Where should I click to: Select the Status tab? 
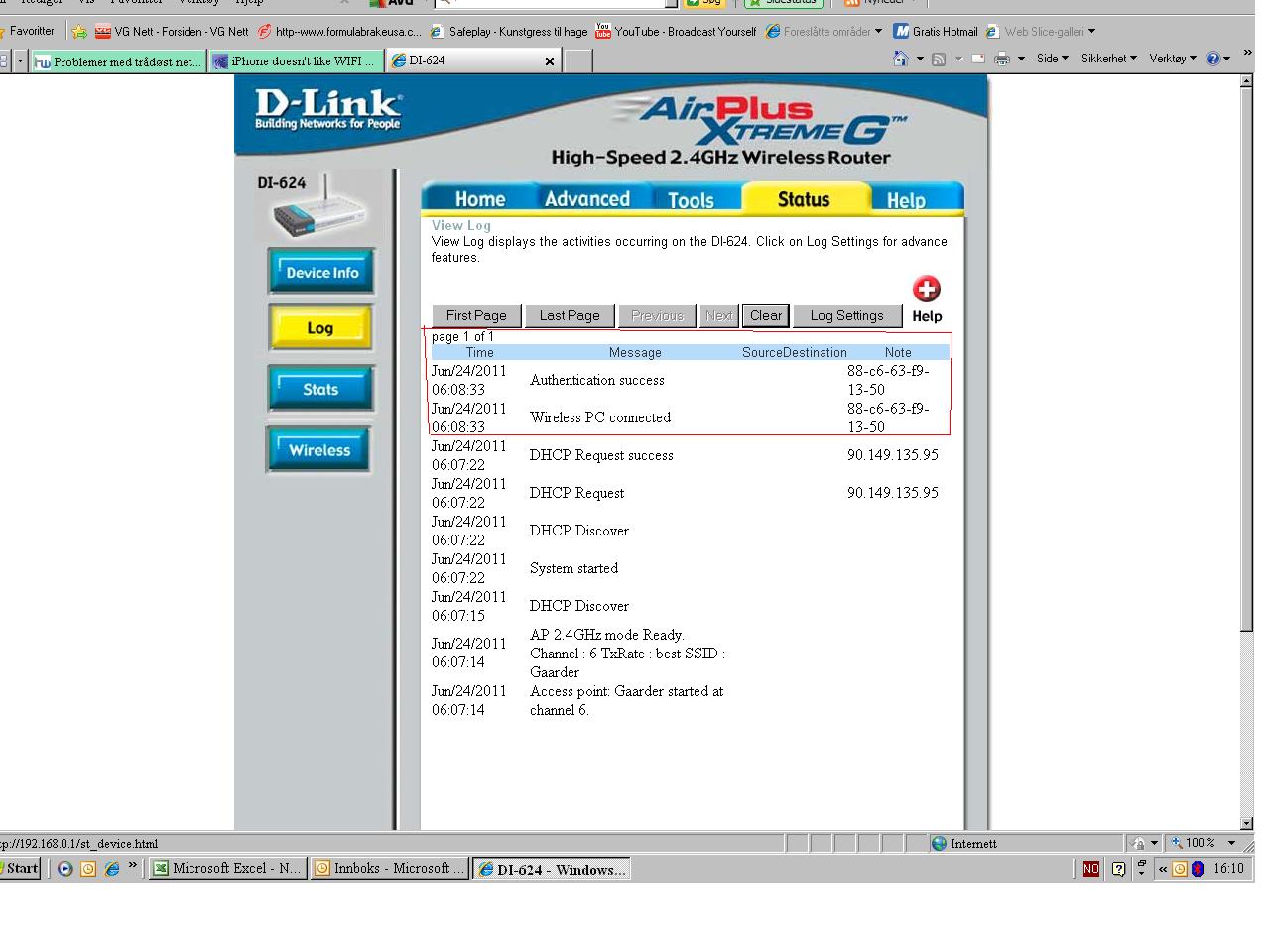tap(804, 198)
